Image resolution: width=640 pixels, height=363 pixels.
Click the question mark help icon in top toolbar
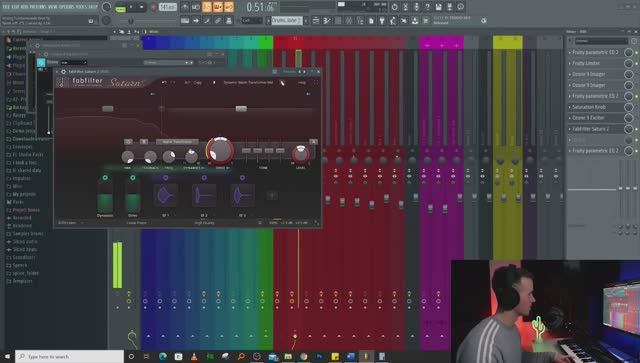427,7
